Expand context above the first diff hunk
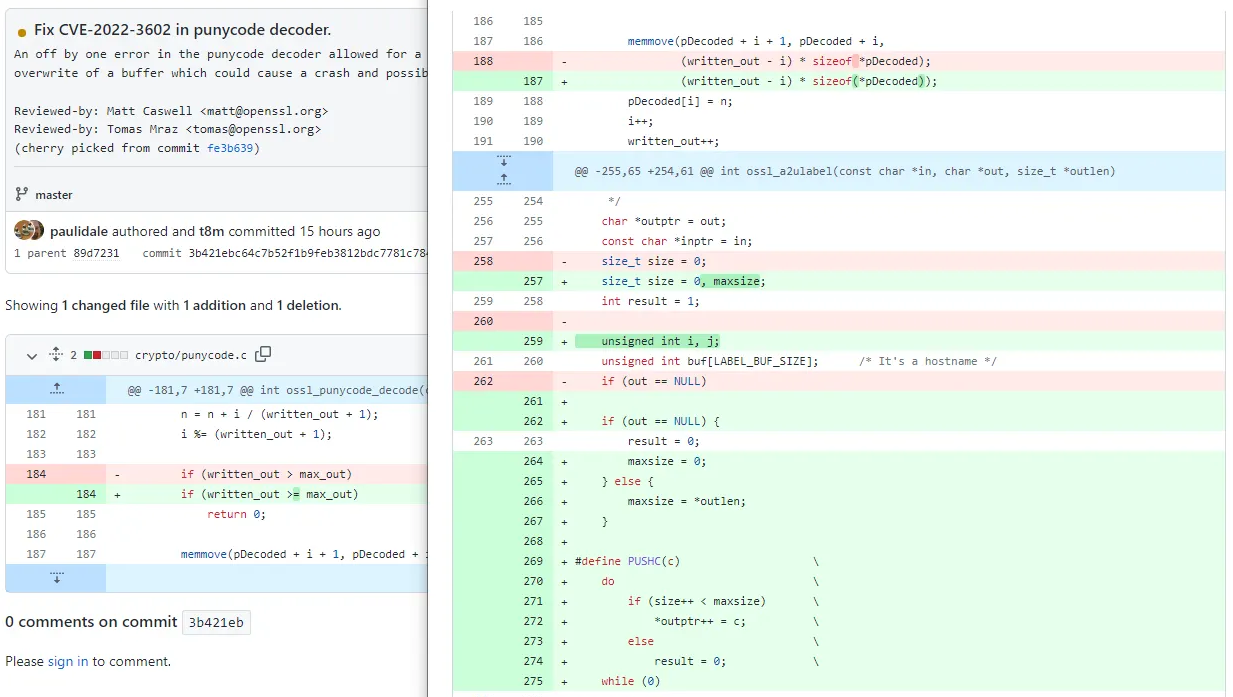Screen dimensions: 1233x697 point(57,387)
